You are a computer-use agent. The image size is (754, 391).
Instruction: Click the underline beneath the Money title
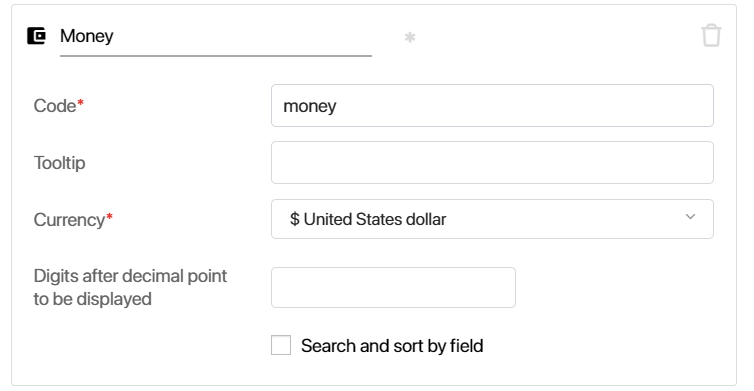point(215,56)
